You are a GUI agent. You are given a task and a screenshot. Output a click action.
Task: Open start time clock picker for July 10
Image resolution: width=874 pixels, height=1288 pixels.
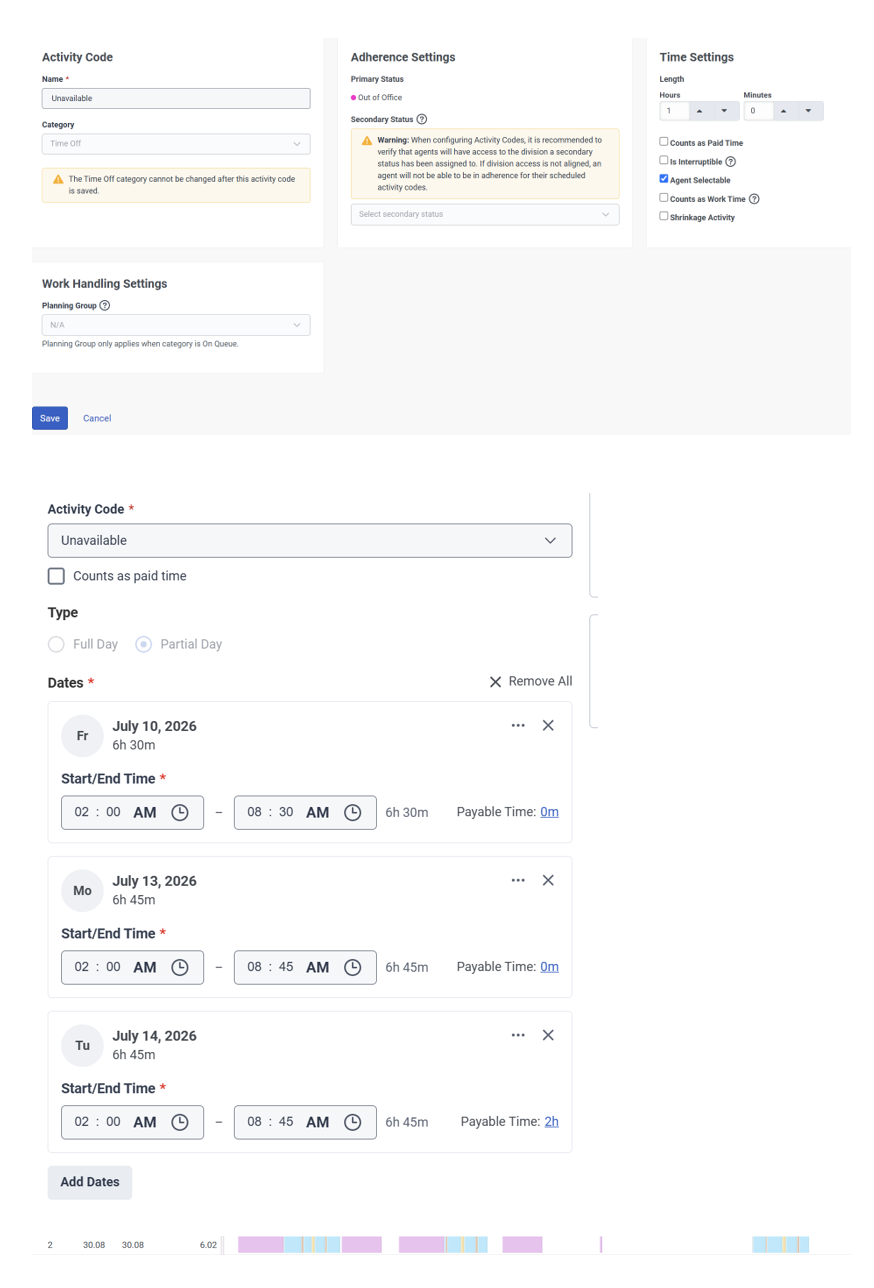pyautogui.click(x=180, y=813)
